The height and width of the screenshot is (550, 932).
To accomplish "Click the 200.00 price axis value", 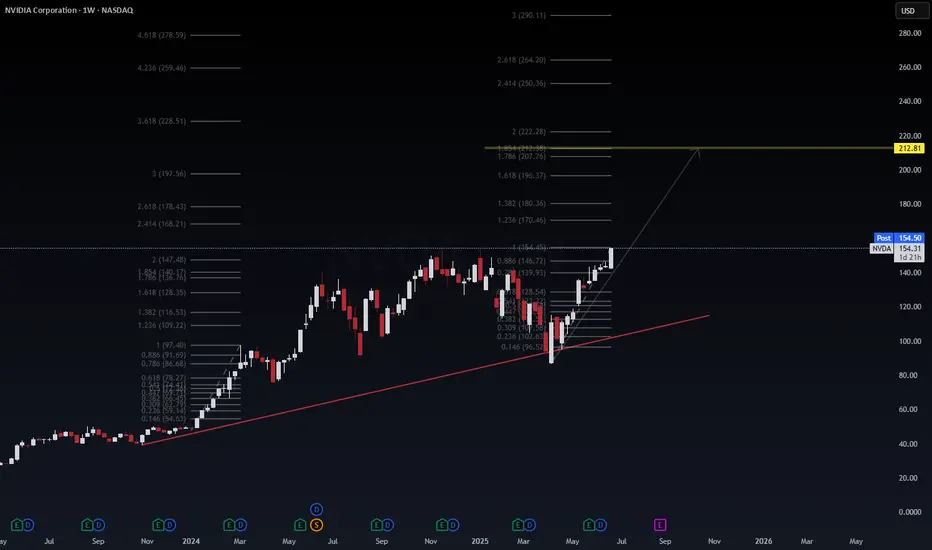I will (909, 170).
